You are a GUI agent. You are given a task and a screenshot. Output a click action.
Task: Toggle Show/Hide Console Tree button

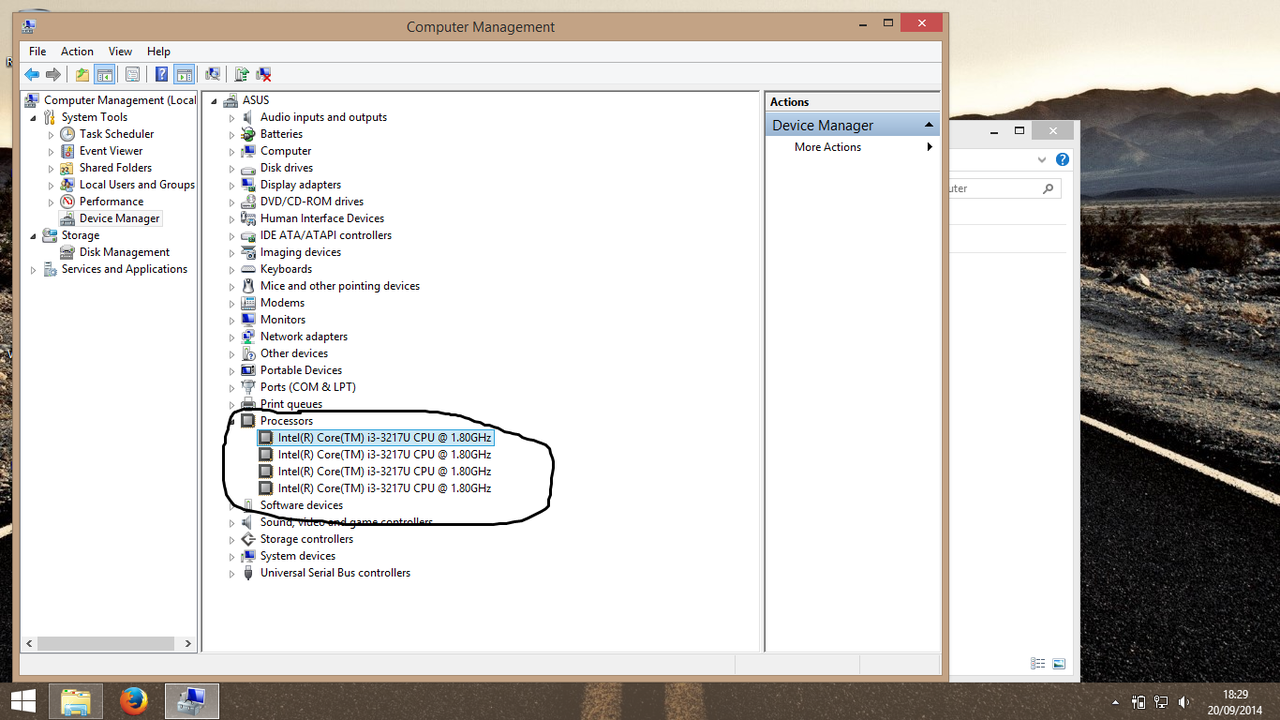[x=104, y=74]
